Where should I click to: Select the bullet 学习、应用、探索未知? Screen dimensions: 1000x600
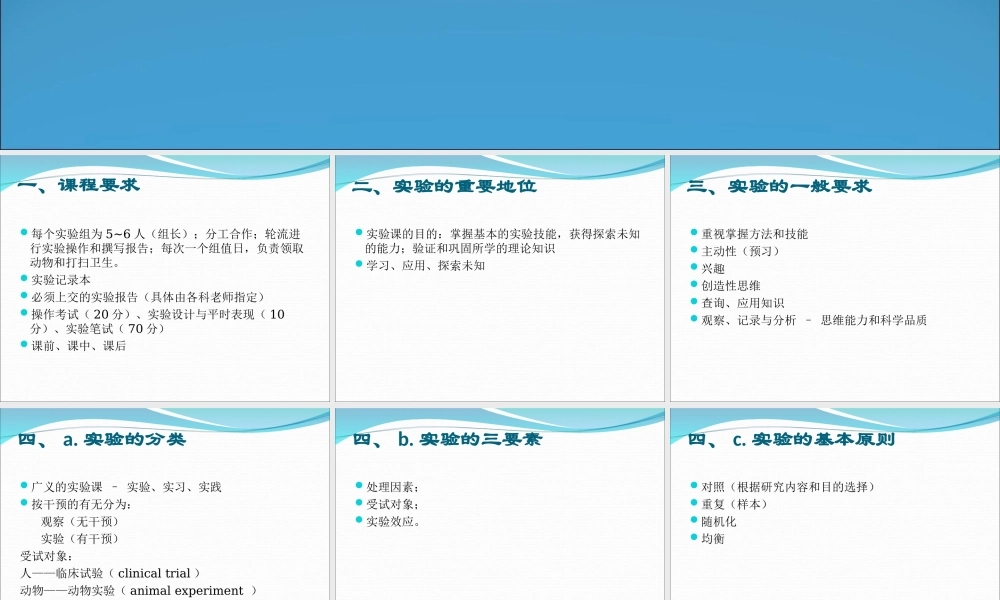(428, 267)
